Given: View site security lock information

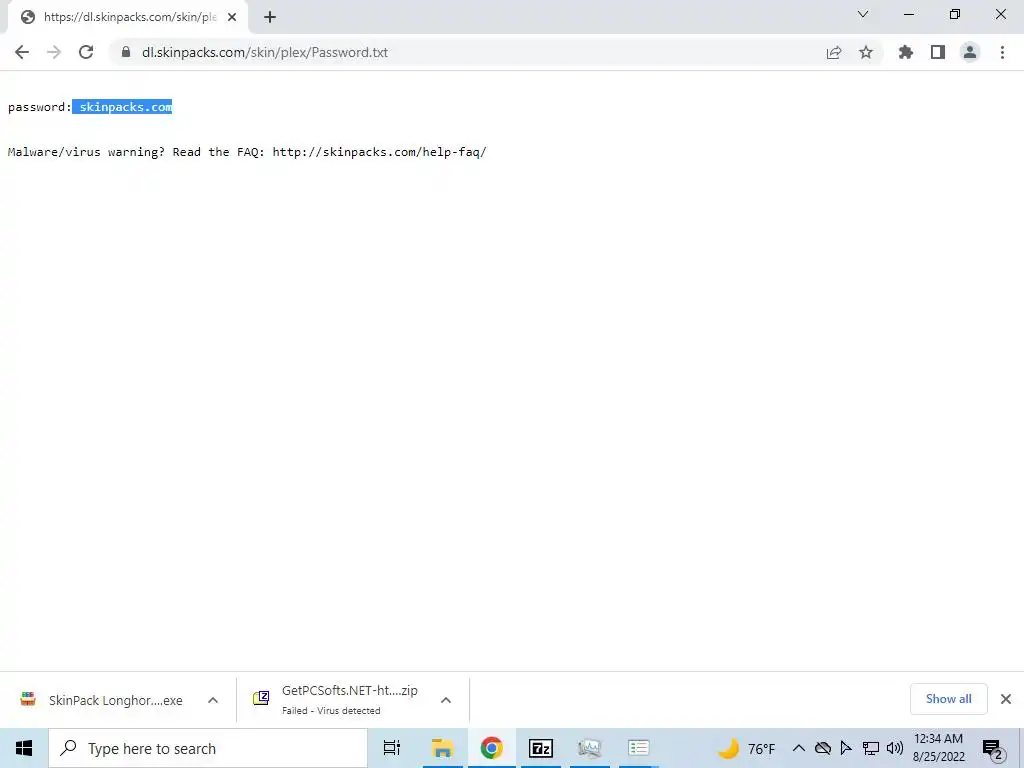Looking at the screenshot, I should 126,52.
